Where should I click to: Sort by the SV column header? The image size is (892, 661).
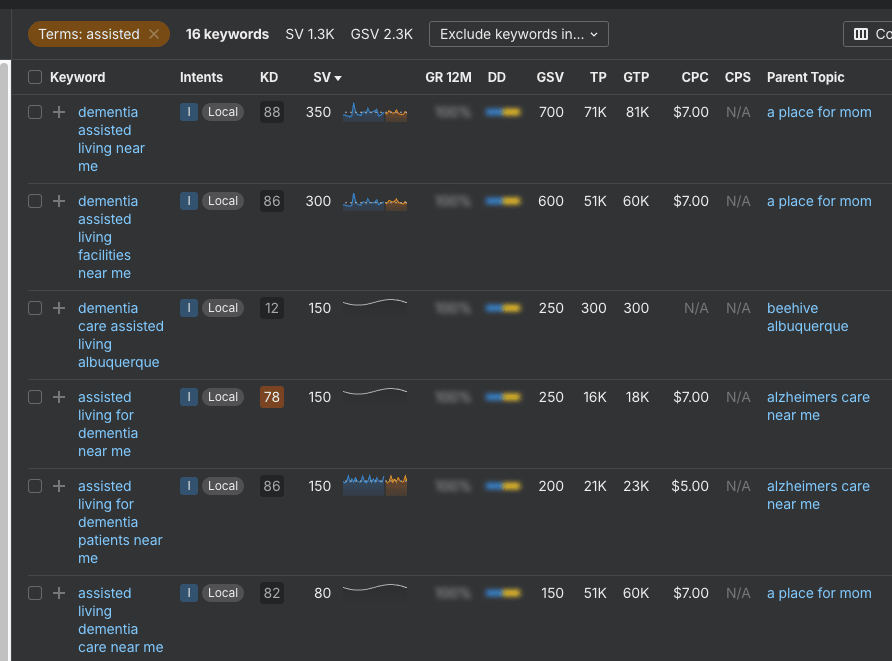(x=323, y=77)
